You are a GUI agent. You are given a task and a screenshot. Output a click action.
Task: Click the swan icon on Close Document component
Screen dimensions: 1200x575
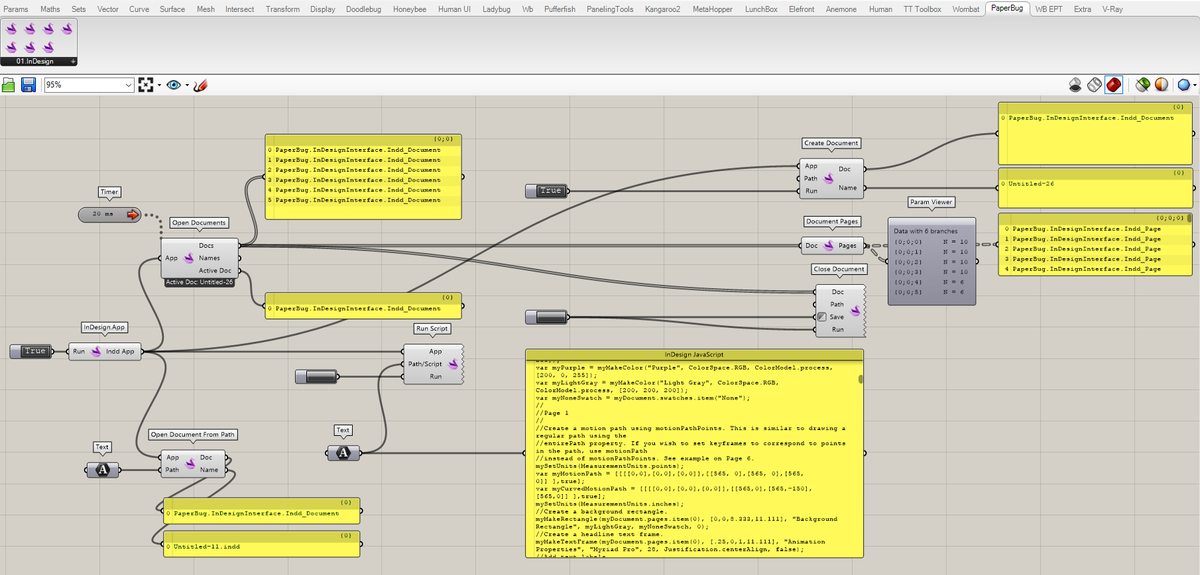(853, 310)
